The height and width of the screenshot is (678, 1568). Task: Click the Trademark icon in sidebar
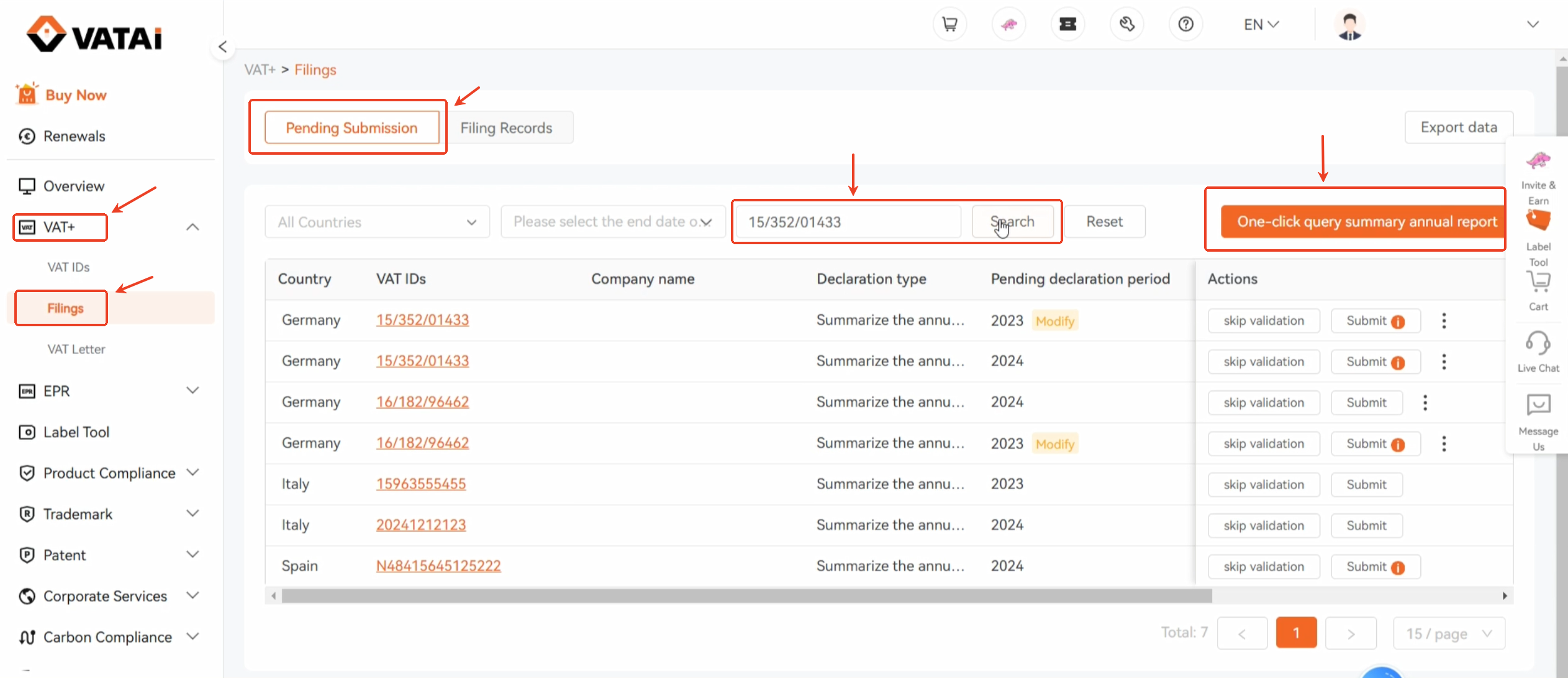point(27,514)
